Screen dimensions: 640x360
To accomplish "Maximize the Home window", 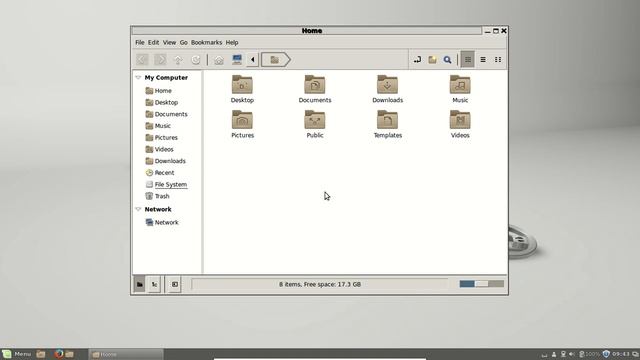I will point(496,31).
